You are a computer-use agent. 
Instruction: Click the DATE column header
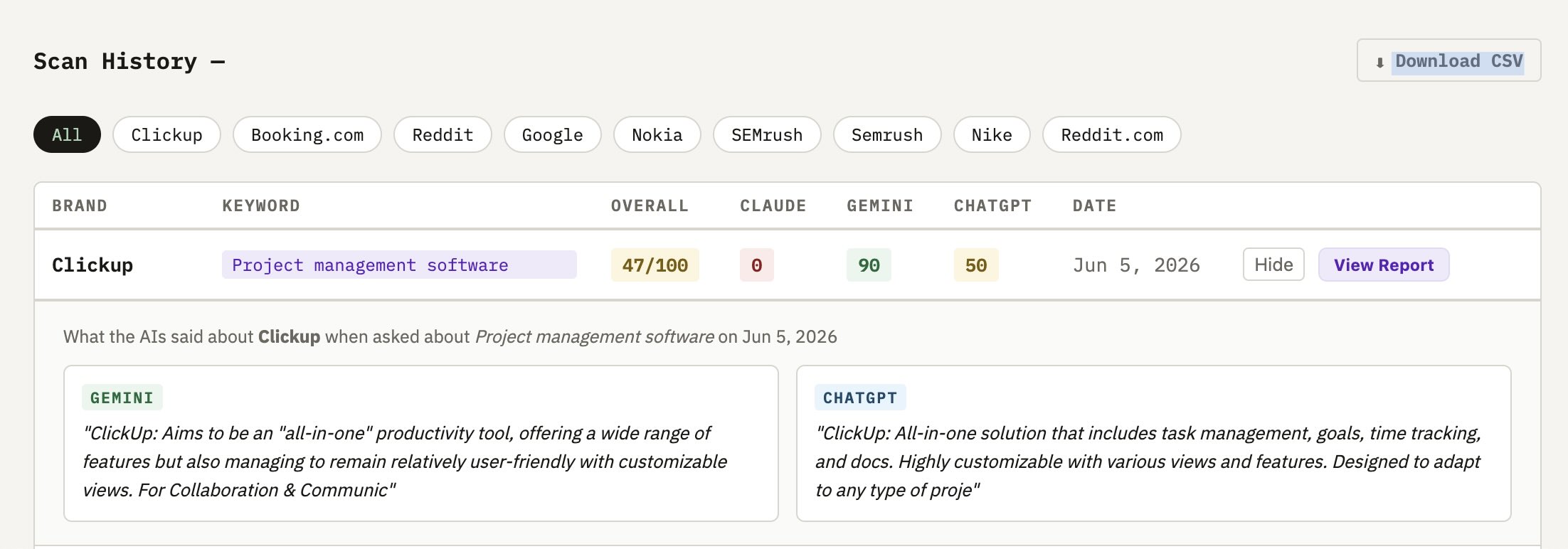[1094, 206]
